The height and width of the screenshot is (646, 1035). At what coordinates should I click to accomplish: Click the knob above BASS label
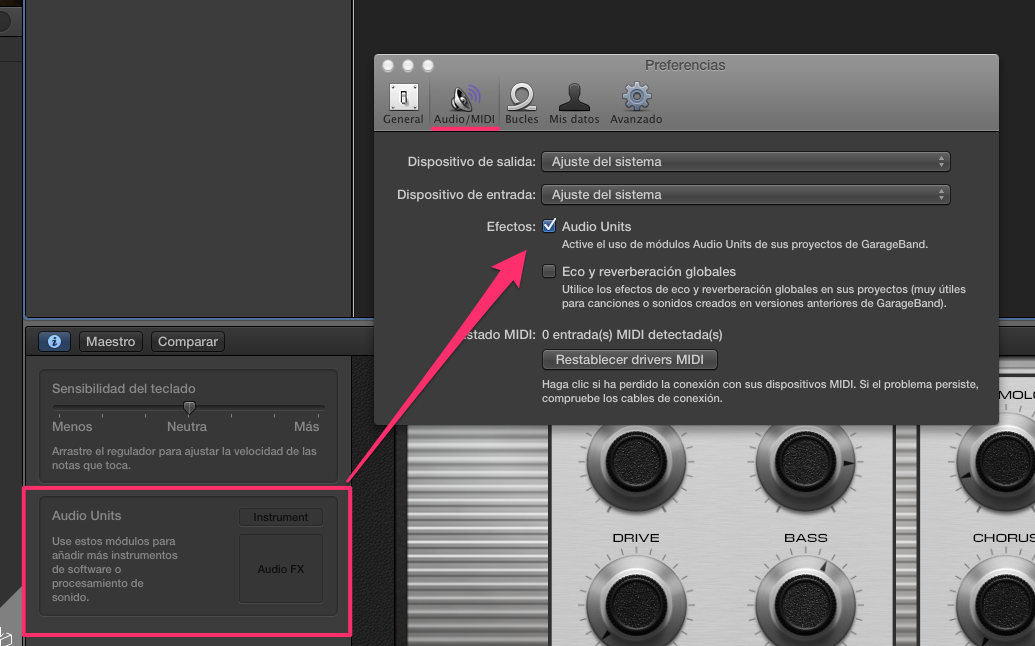[806, 462]
